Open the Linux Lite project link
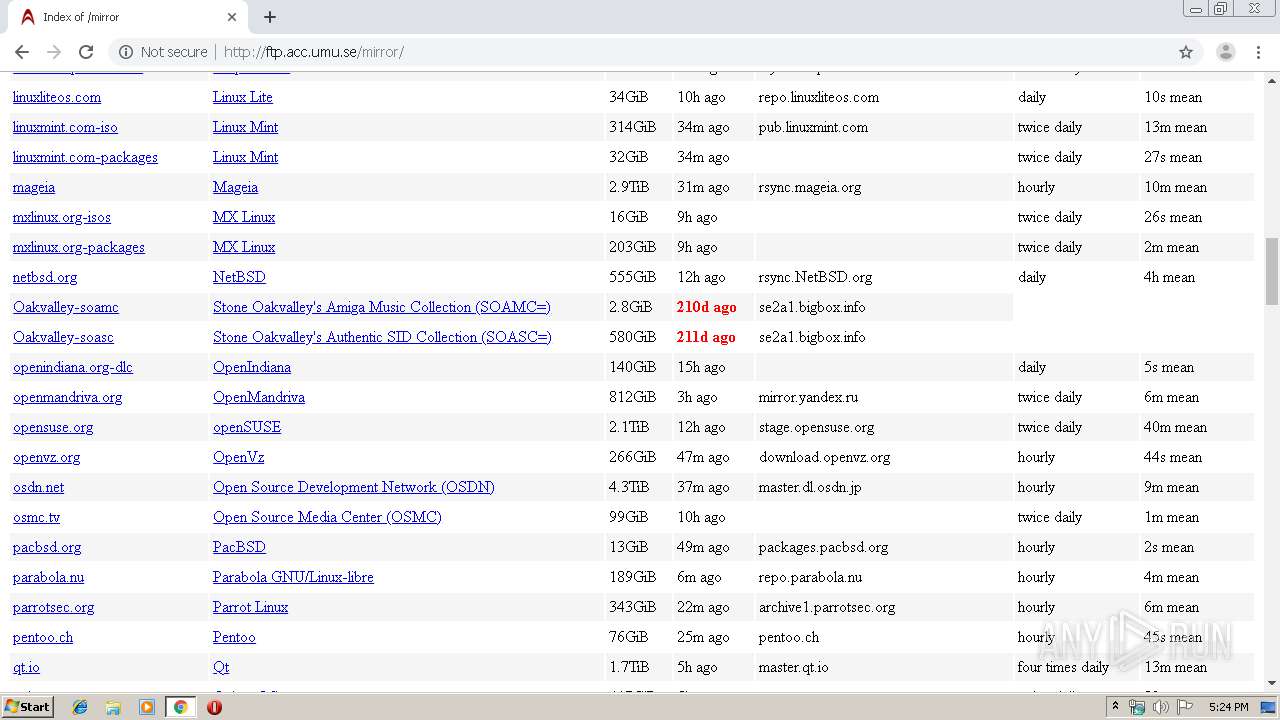Screen dimensions: 1280x720 243,97
